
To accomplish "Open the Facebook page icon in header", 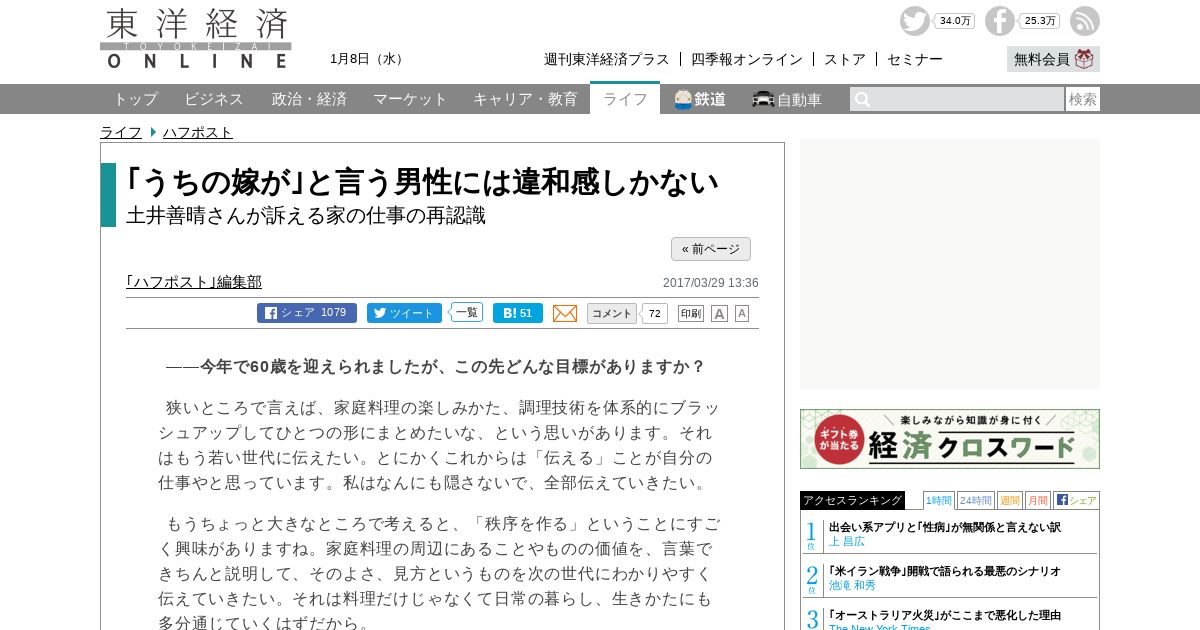I will click(x=999, y=21).
